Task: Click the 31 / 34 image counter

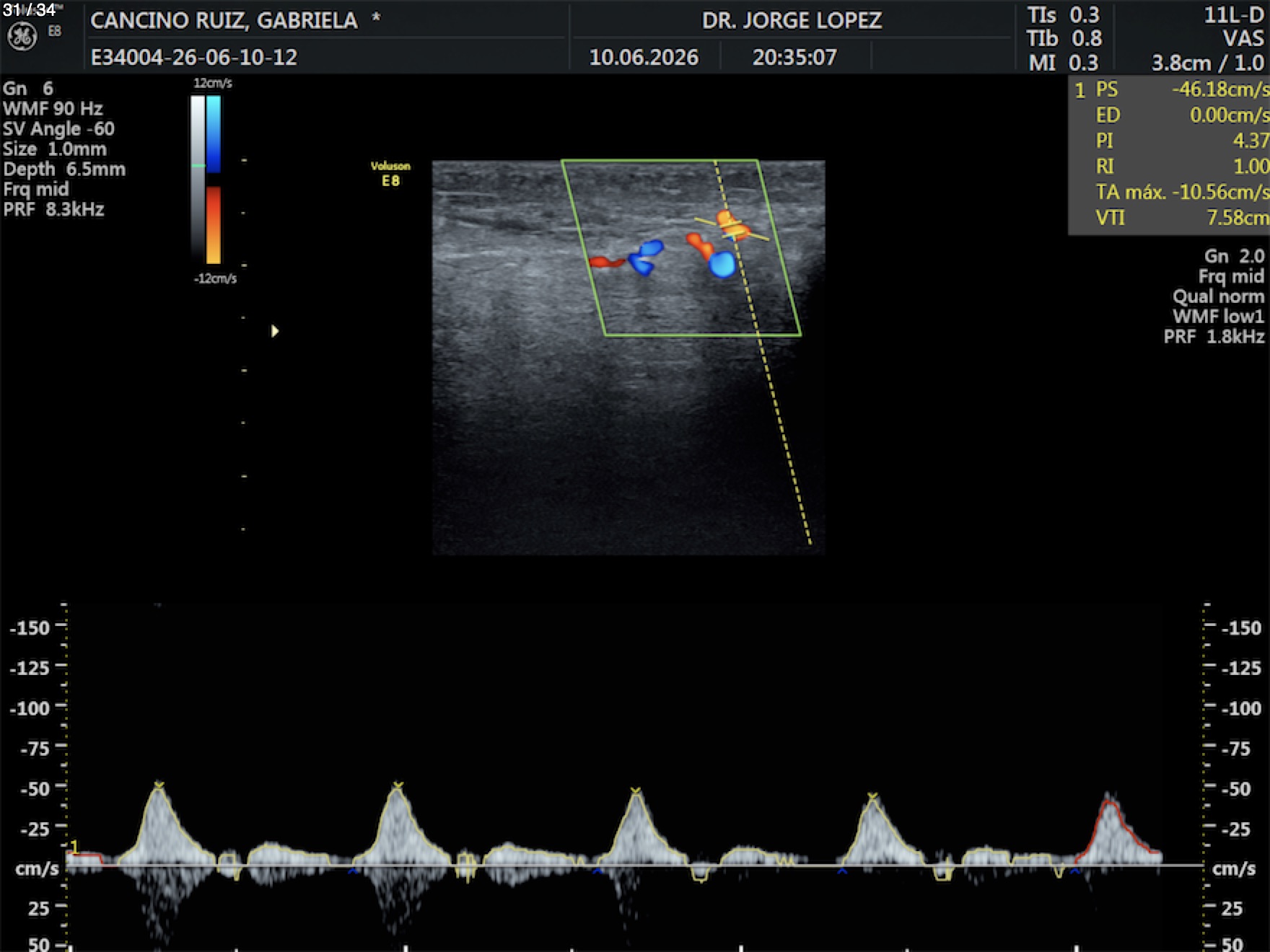Action: (x=29, y=10)
